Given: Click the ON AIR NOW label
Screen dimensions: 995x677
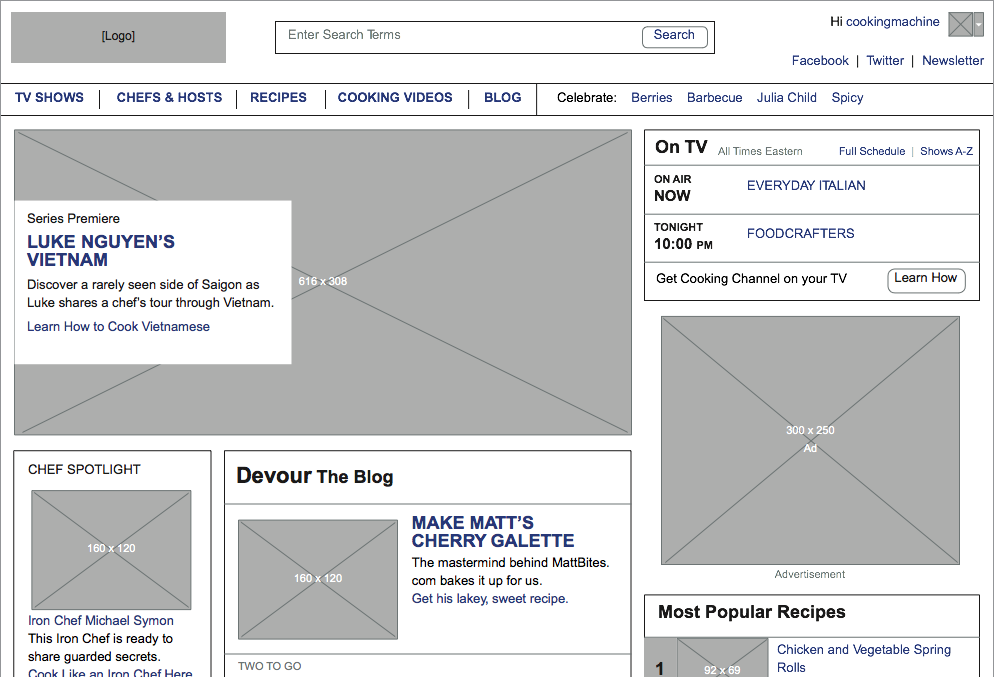Looking at the screenshot, I should [x=673, y=188].
